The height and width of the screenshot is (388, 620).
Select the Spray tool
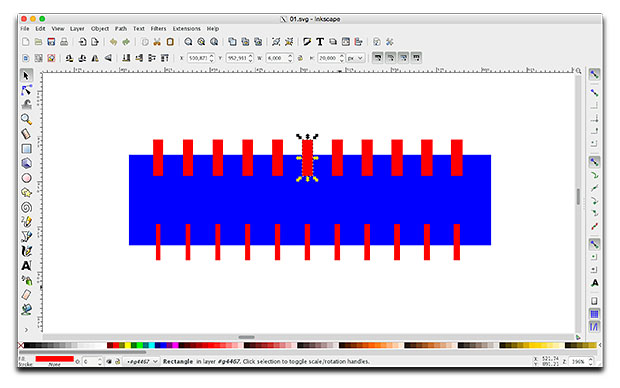[x=26, y=280]
